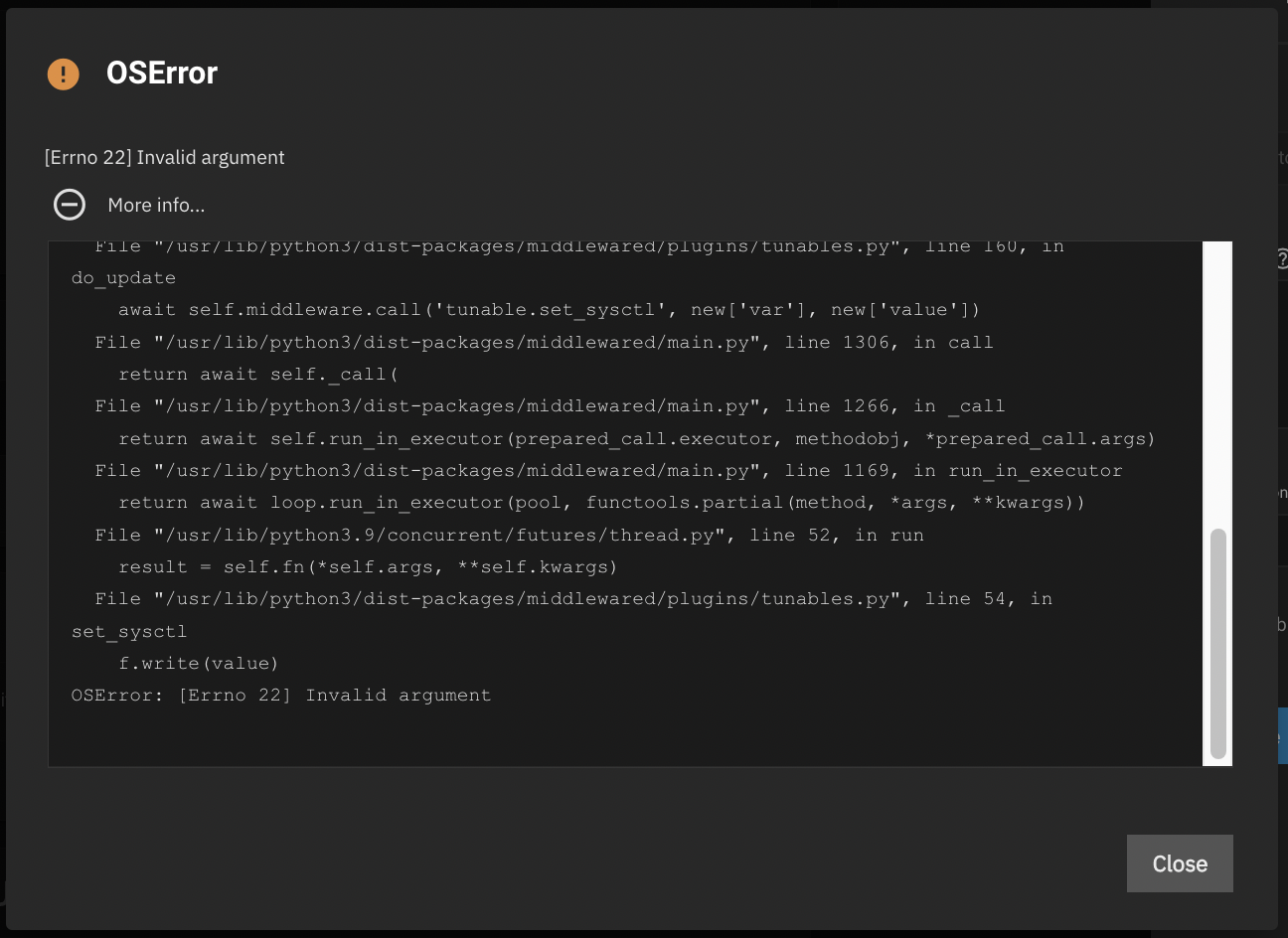Click the Close button

pos(1180,863)
